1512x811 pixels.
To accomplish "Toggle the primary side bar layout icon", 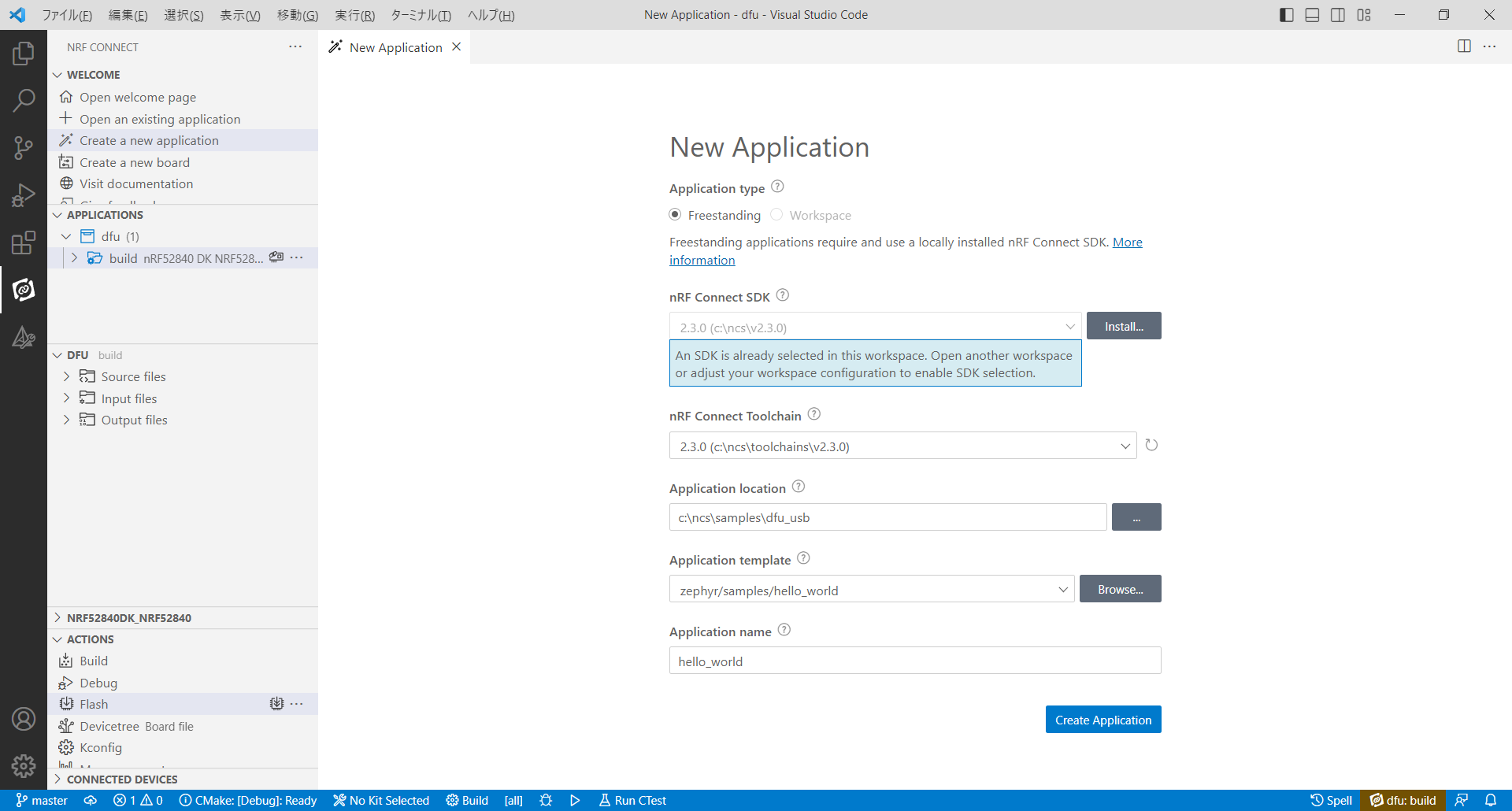I will [1287, 15].
